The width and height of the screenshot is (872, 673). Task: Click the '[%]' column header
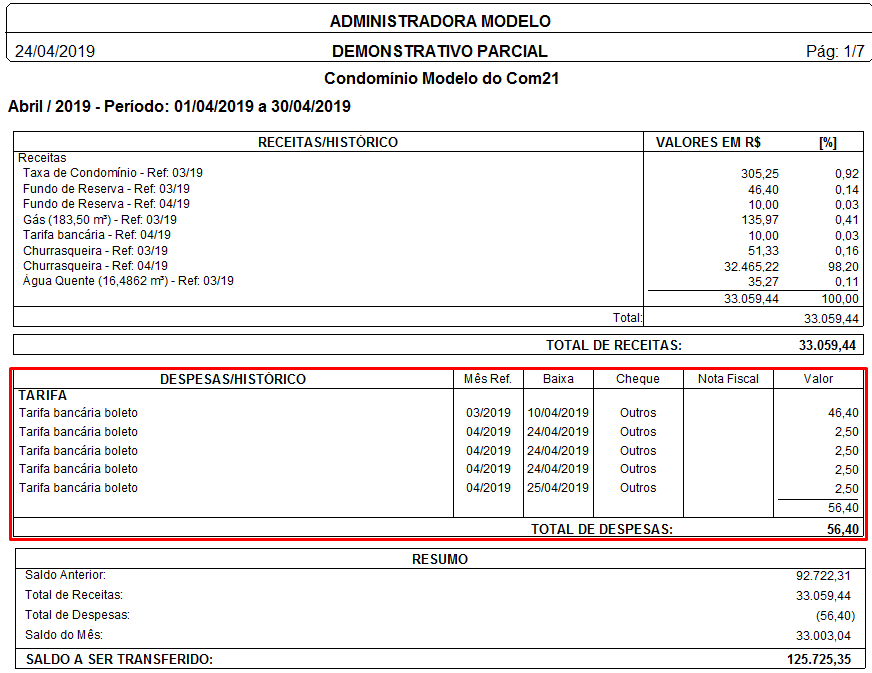(828, 142)
